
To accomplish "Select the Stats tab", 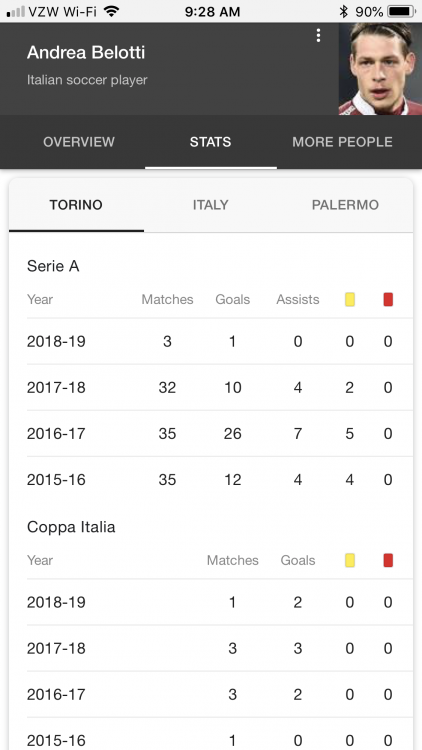I will [x=211, y=142].
